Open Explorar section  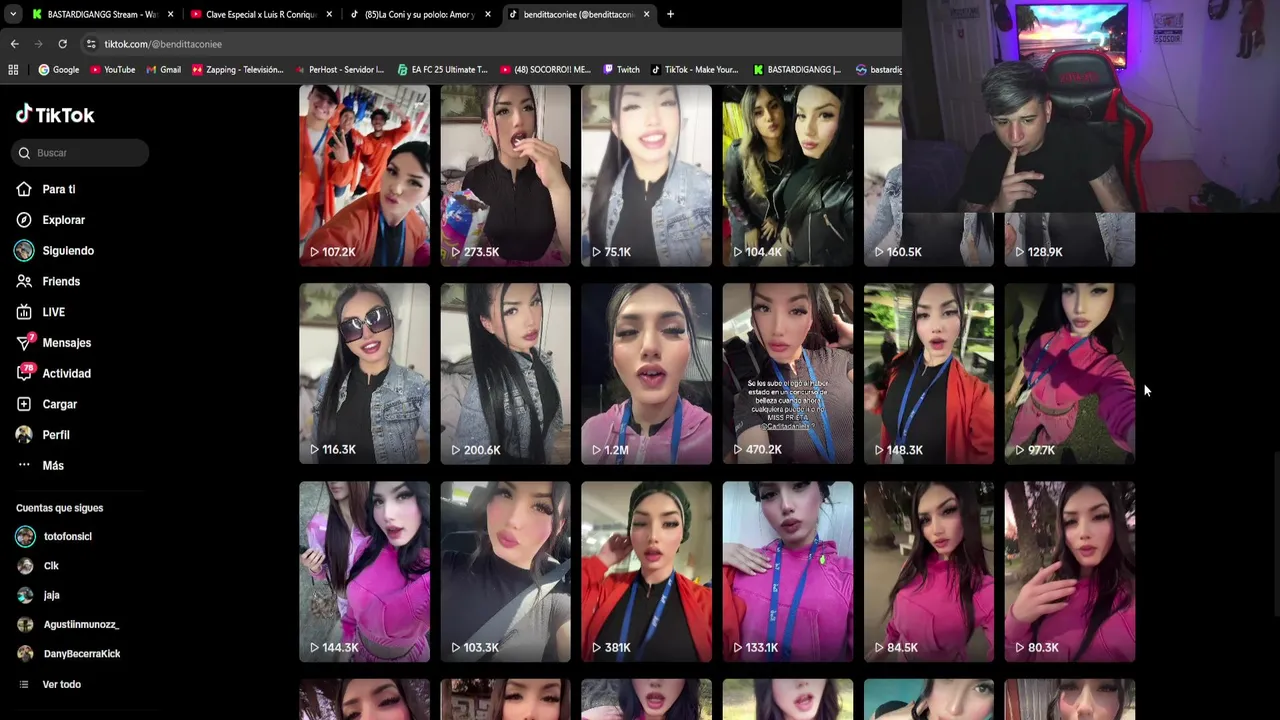click(51, 220)
